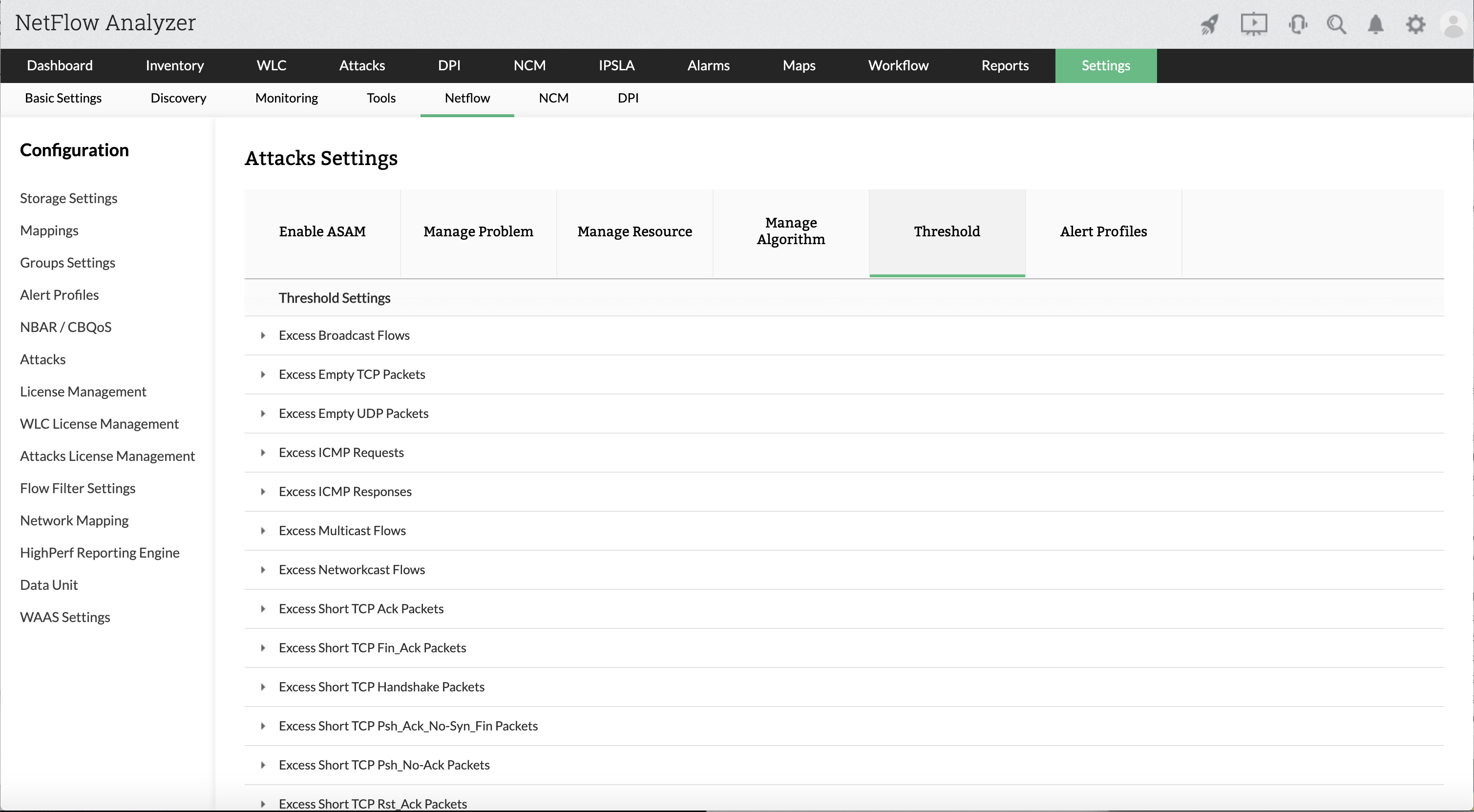This screenshot has width=1474, height=812.
Task: Open the notifications bell icon
Action: pos(1375,24)
